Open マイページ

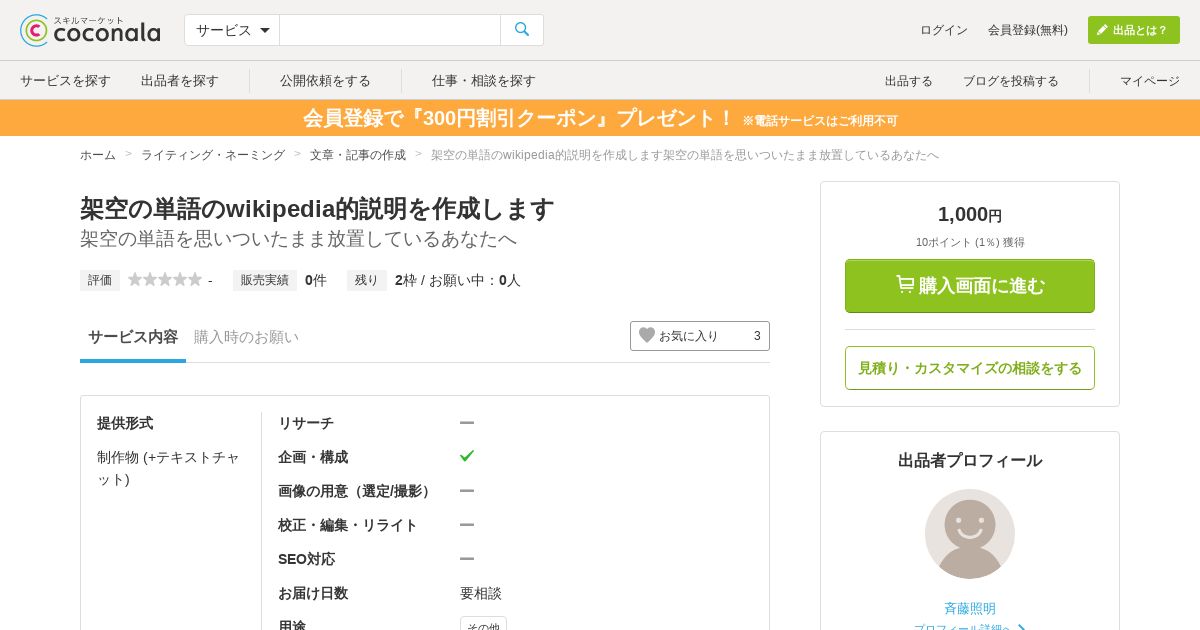click(x=1150, y=81)
